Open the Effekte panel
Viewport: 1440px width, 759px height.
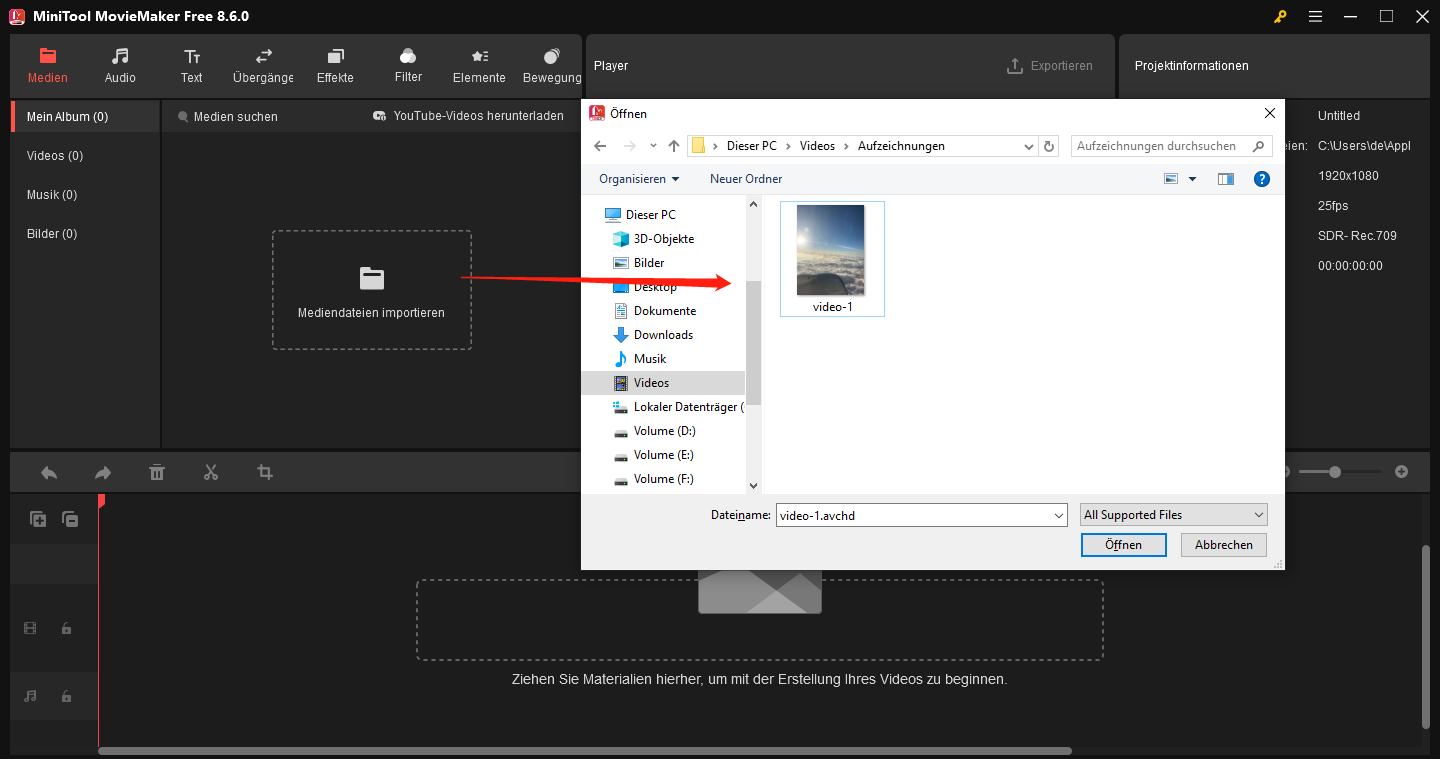tap(335, 65)
